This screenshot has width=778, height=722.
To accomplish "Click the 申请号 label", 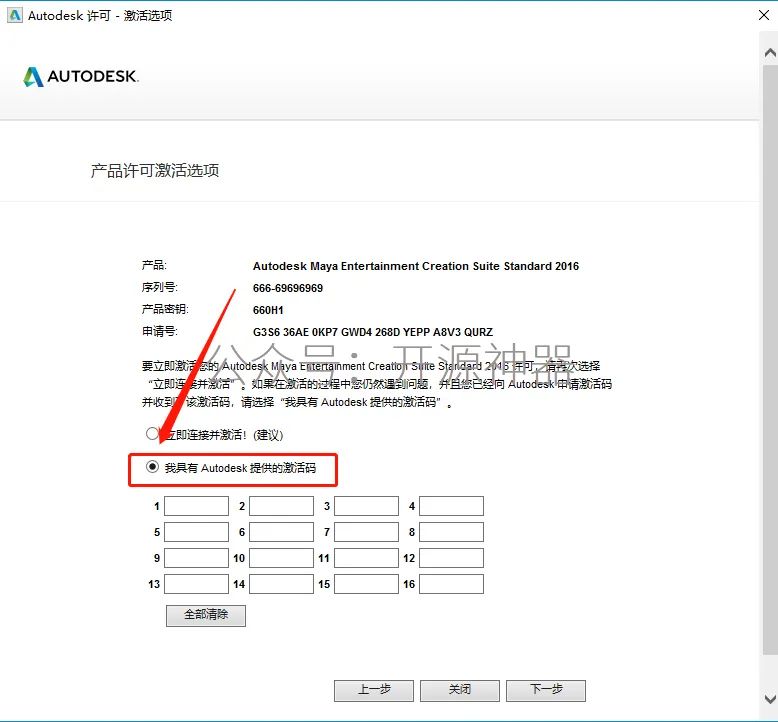I will point(160,331).
